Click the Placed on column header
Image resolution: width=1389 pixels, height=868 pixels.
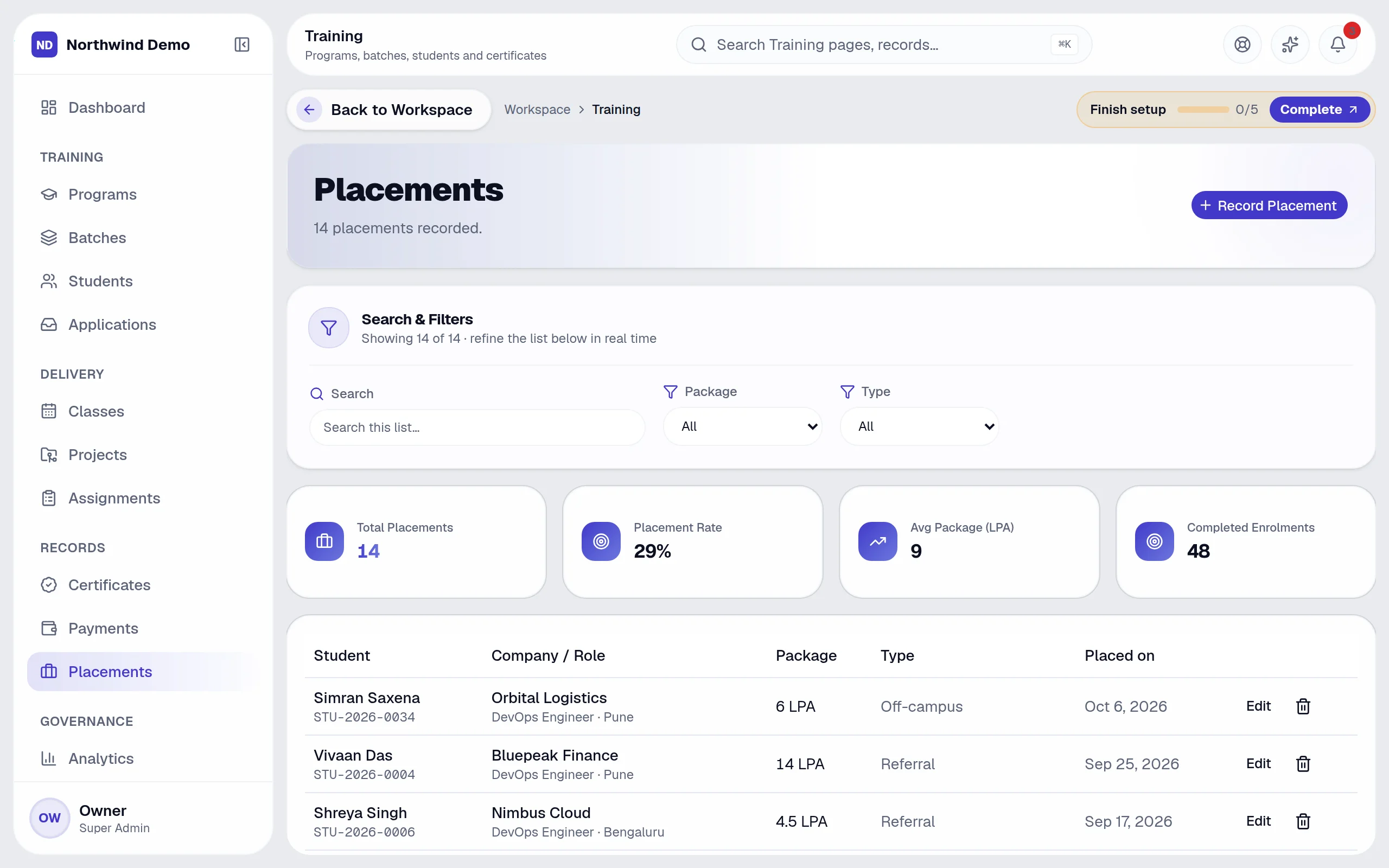(x=1119, y=655)
